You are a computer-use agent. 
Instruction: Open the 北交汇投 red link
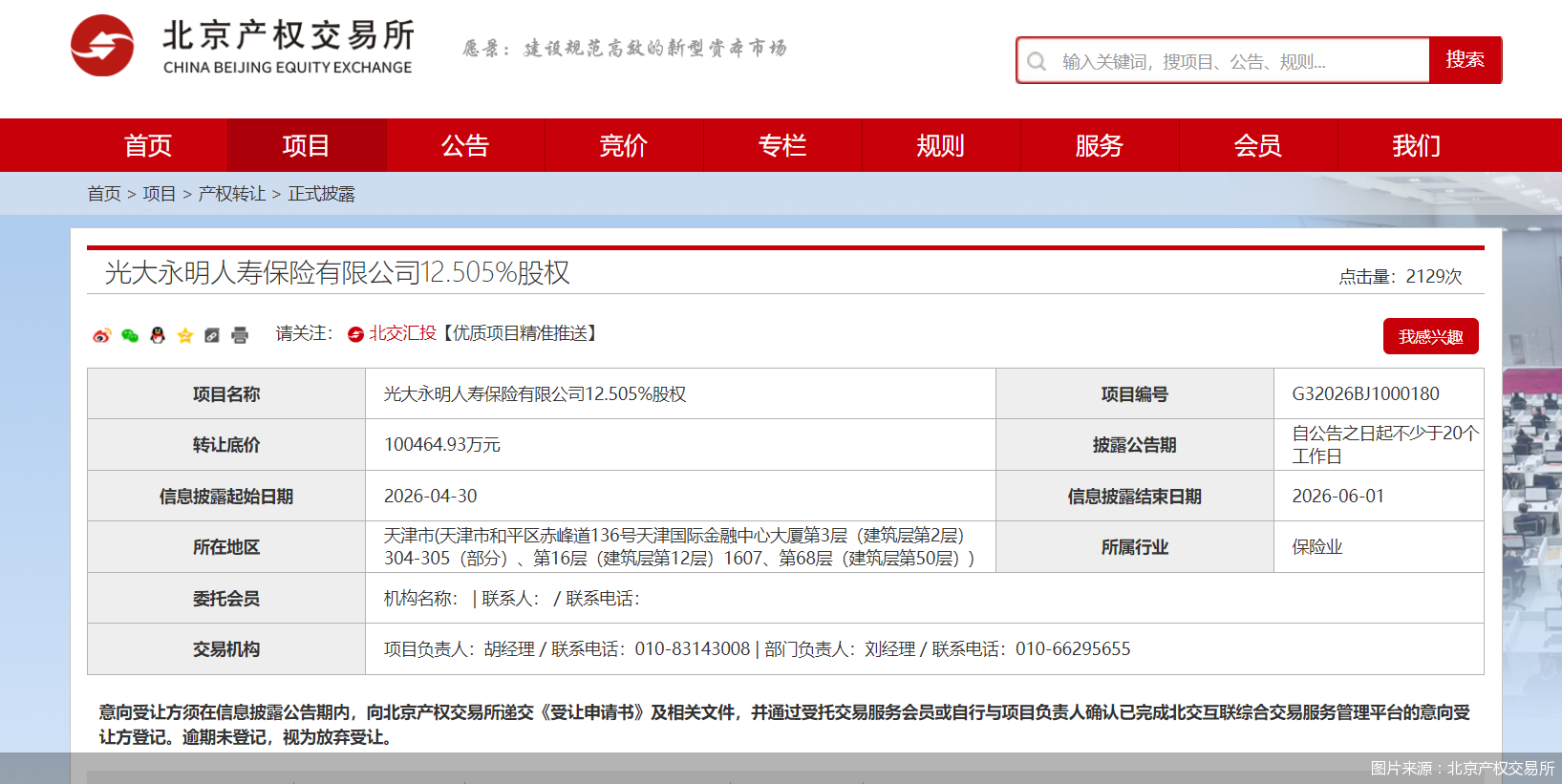[402, 333]
